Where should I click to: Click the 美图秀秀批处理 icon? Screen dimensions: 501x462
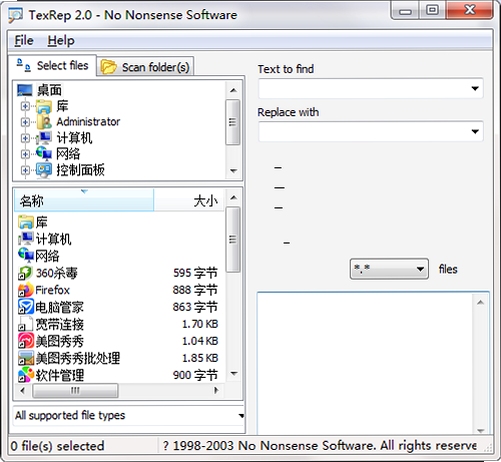coord(26,358)
